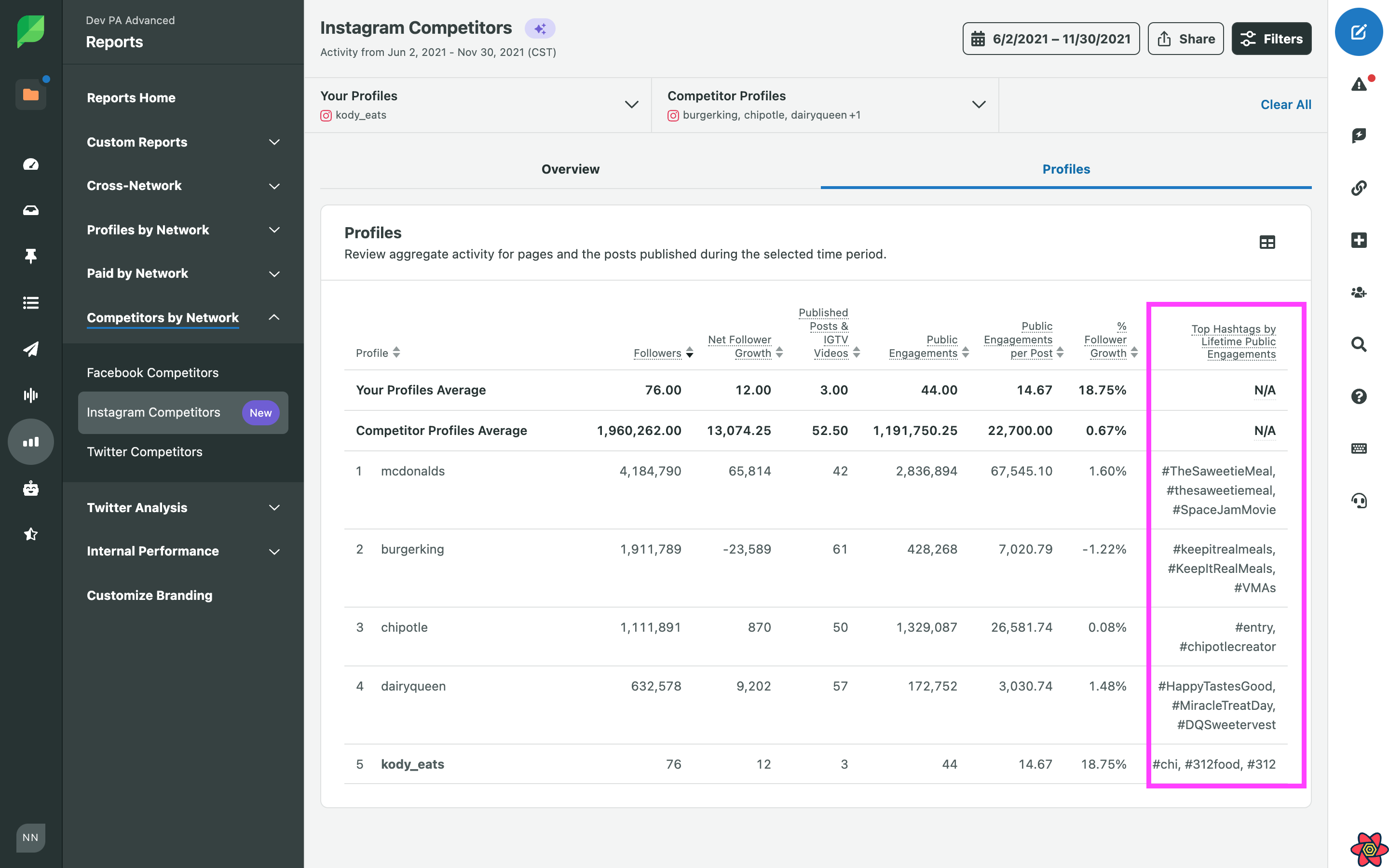The image size is (1389, 868).
Task: Open the publishing paper plane icon
Action: click(x=30, y=349)
